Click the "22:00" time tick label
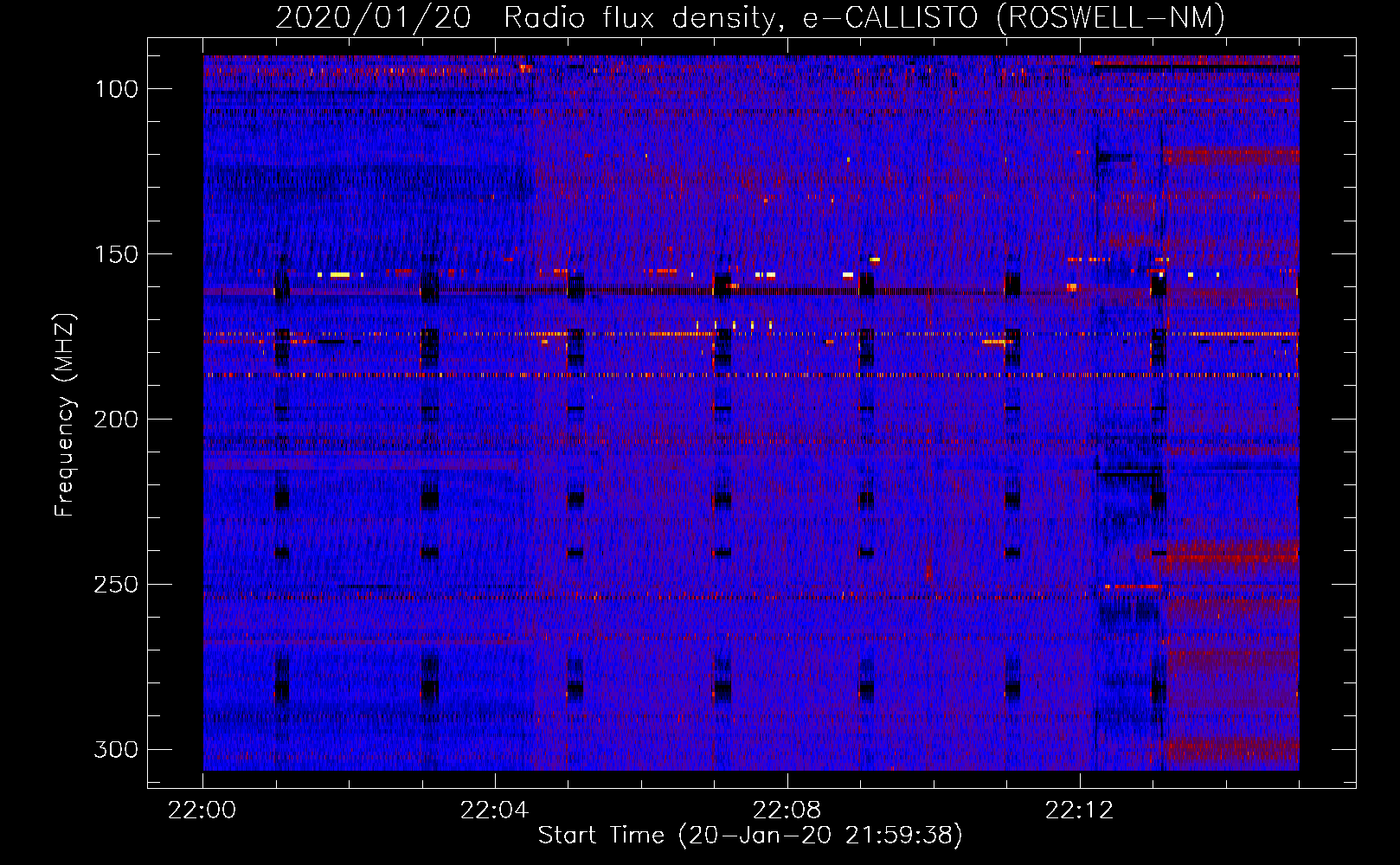Screen dimensions: 1400x865 [202, 811]
